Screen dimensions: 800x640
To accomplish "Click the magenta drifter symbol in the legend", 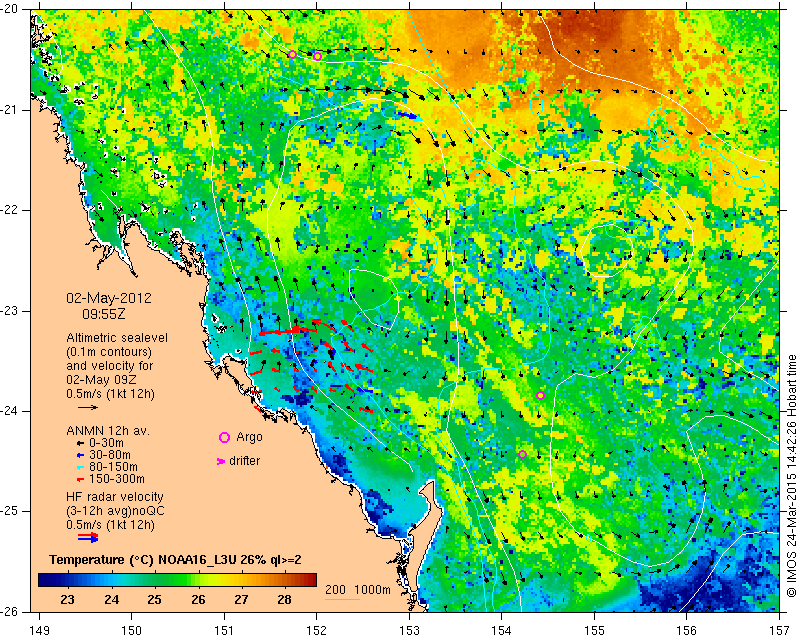I will 220,461.
